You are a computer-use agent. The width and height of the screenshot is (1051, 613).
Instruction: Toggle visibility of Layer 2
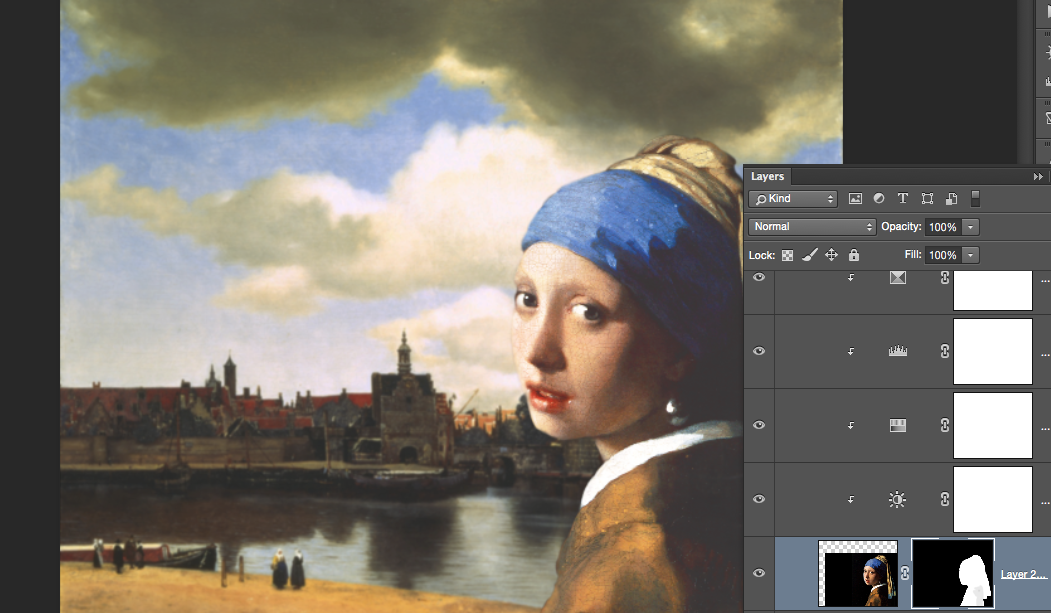(x=759, y=573)
